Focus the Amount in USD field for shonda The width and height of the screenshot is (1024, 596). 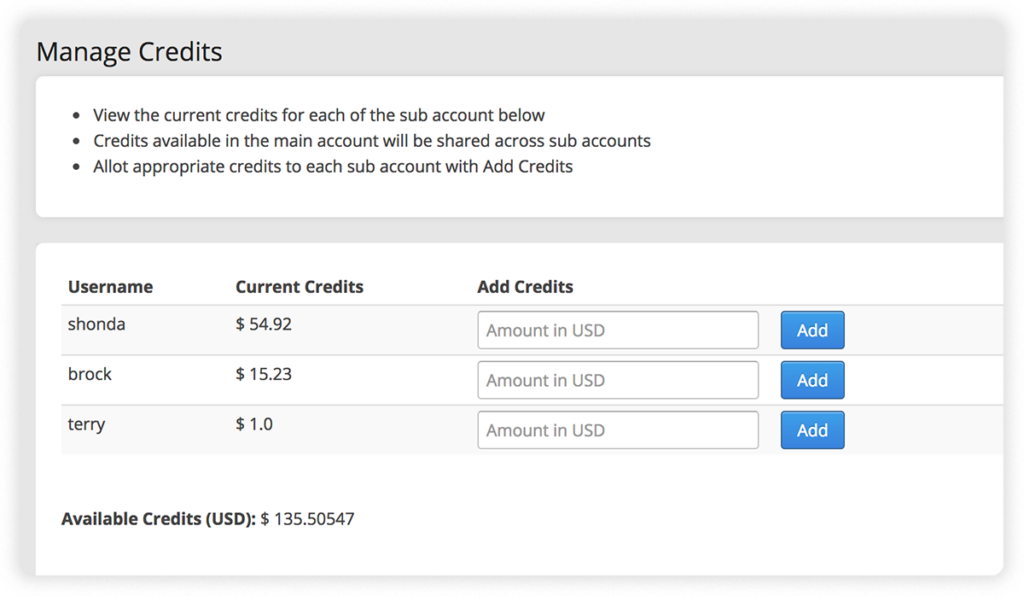[618, 330]
